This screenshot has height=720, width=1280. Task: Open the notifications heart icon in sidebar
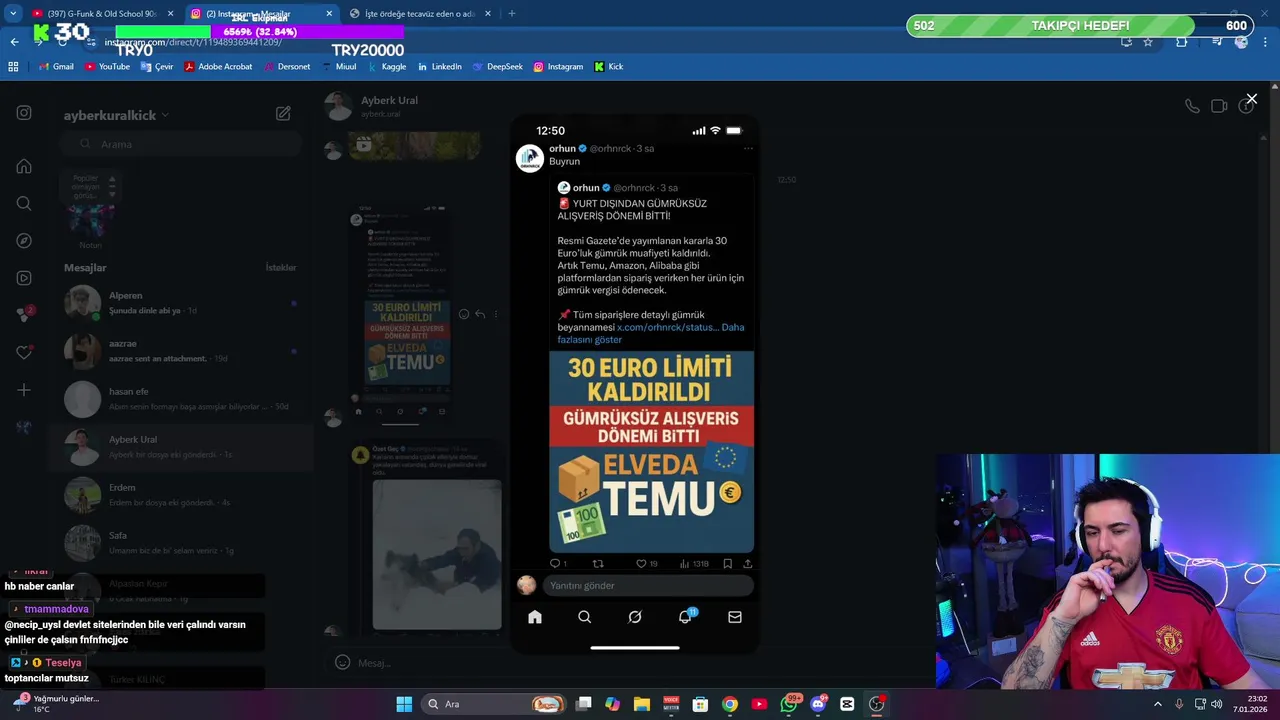[24, 353]
